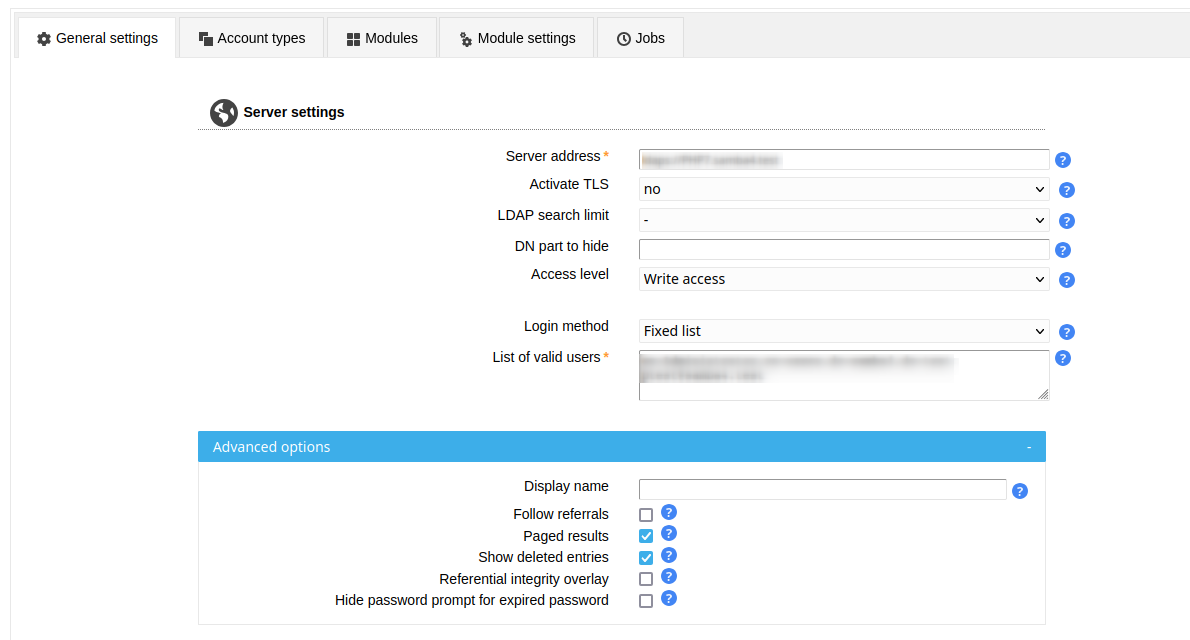1190x640 pixels.
Task: Go to the Jobs tab
Action: coord(640,38)
